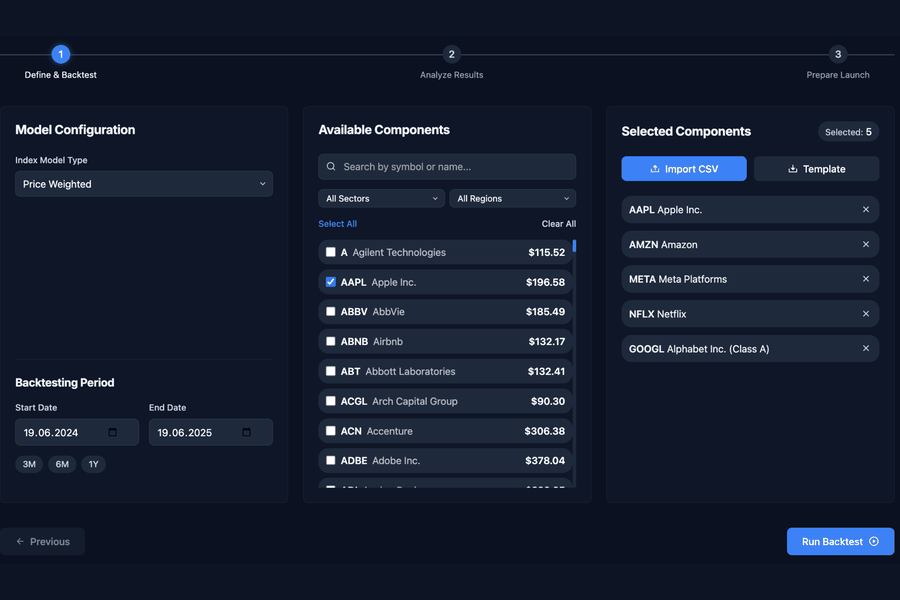Click the $185.49 price for AbbVie
This screenshot has height=600, width=900.
pyautogui.click(x=545, y=312)
